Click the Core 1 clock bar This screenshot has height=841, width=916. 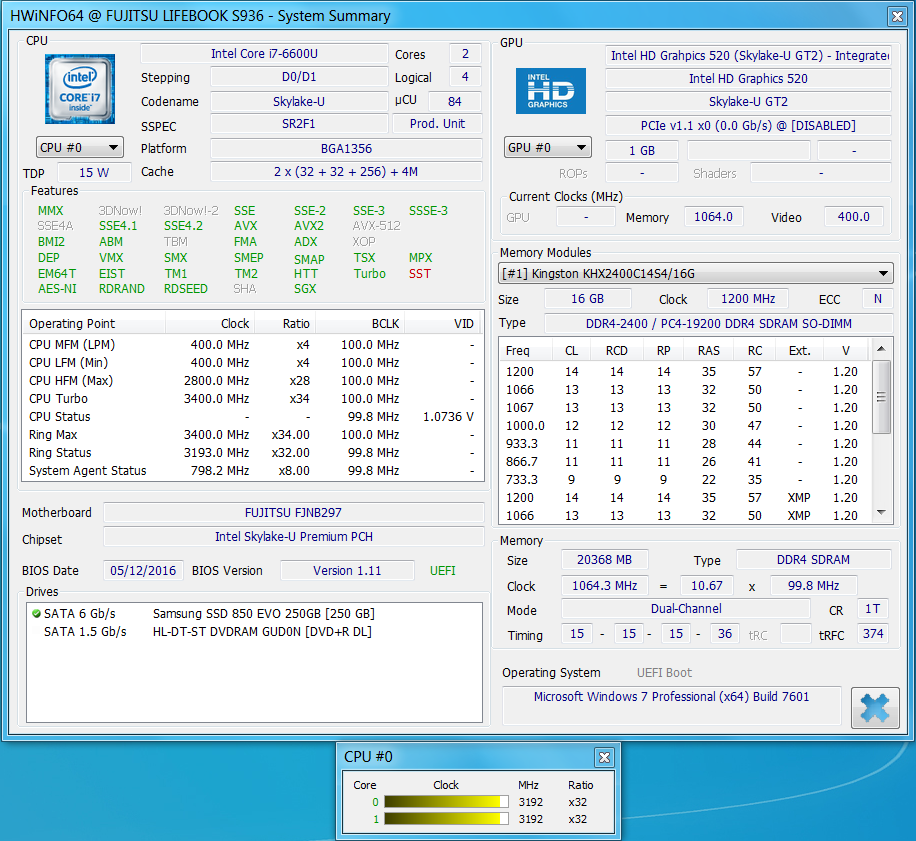click(446, 819)
